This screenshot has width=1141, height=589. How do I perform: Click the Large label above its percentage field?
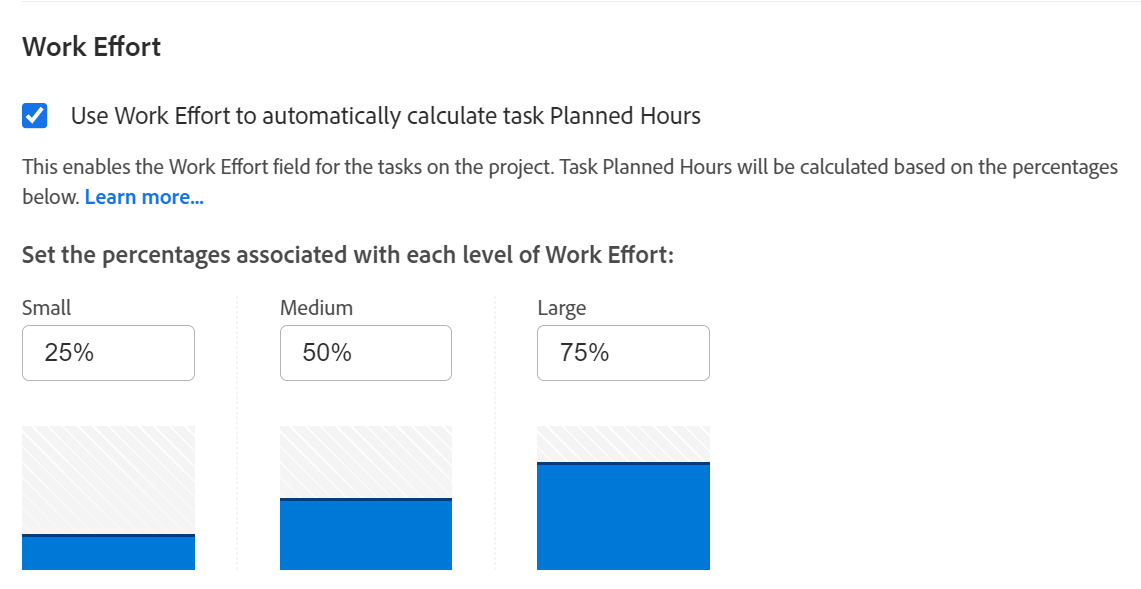coord(561,308)
